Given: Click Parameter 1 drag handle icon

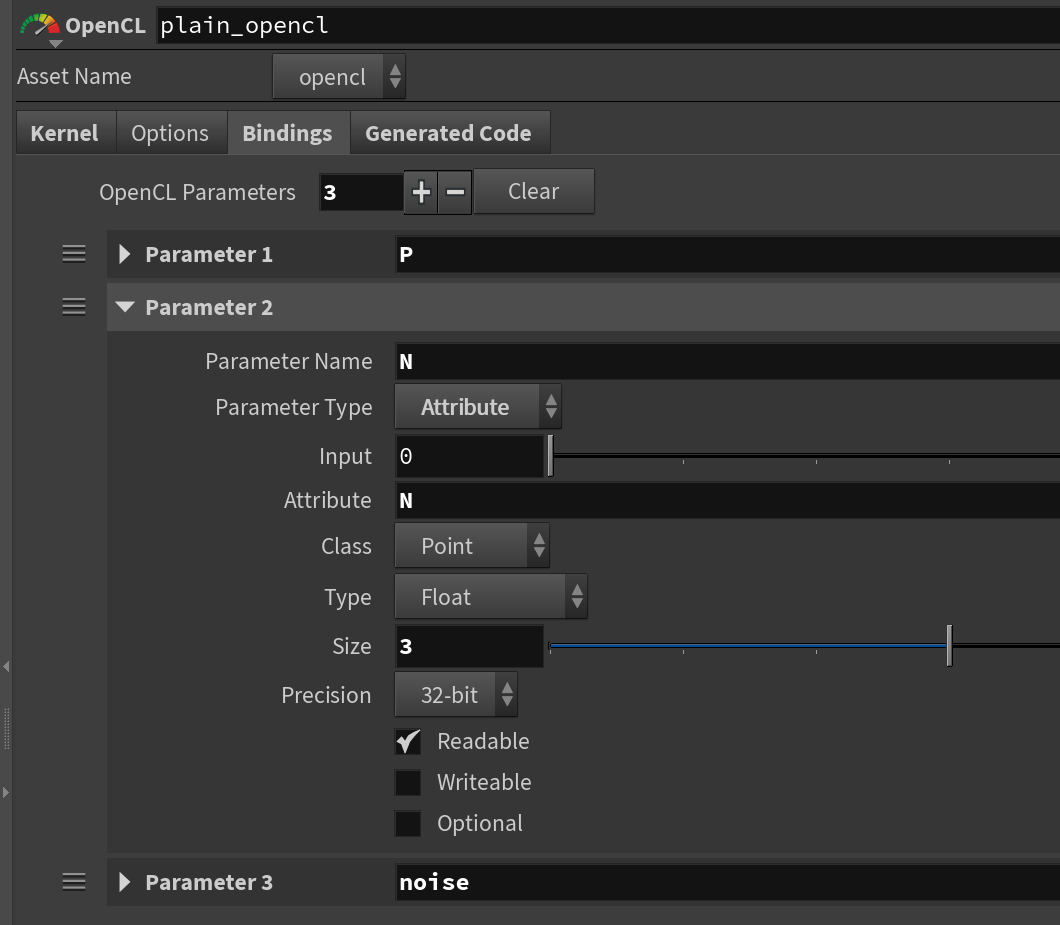Looking at the screenshot, I should click(x=74, y=254).
